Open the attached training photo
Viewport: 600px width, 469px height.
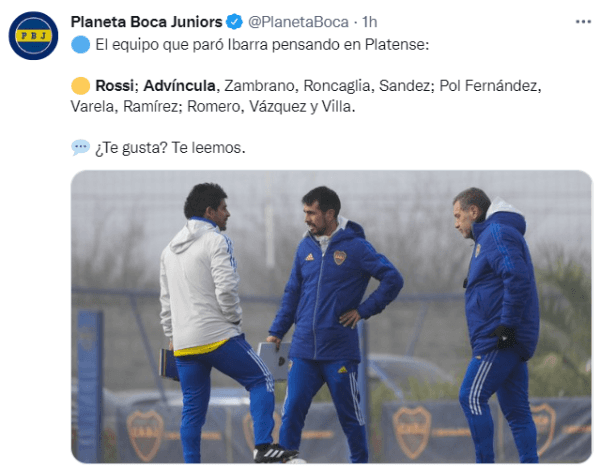pyautogui.click(x=331, y=317)
